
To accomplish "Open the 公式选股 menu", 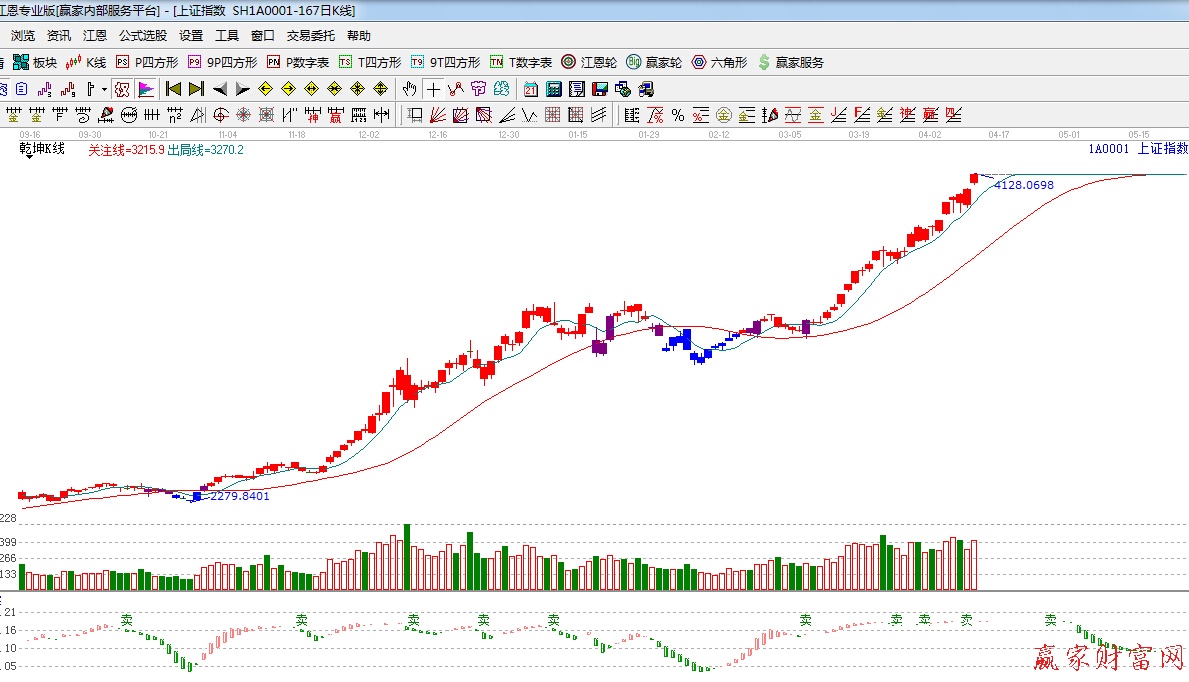I will point(143,35).
